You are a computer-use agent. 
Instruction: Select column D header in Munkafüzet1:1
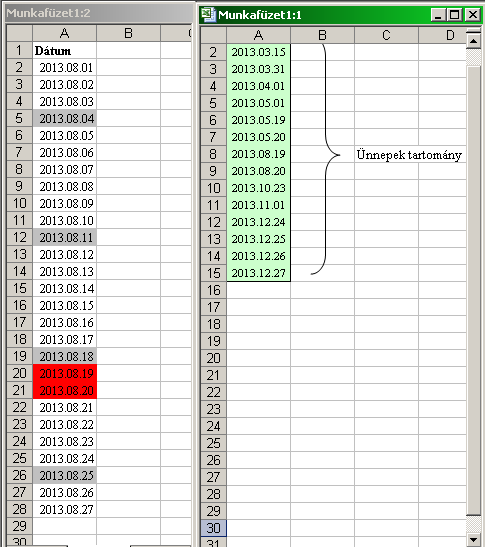(x=442, y=35)
